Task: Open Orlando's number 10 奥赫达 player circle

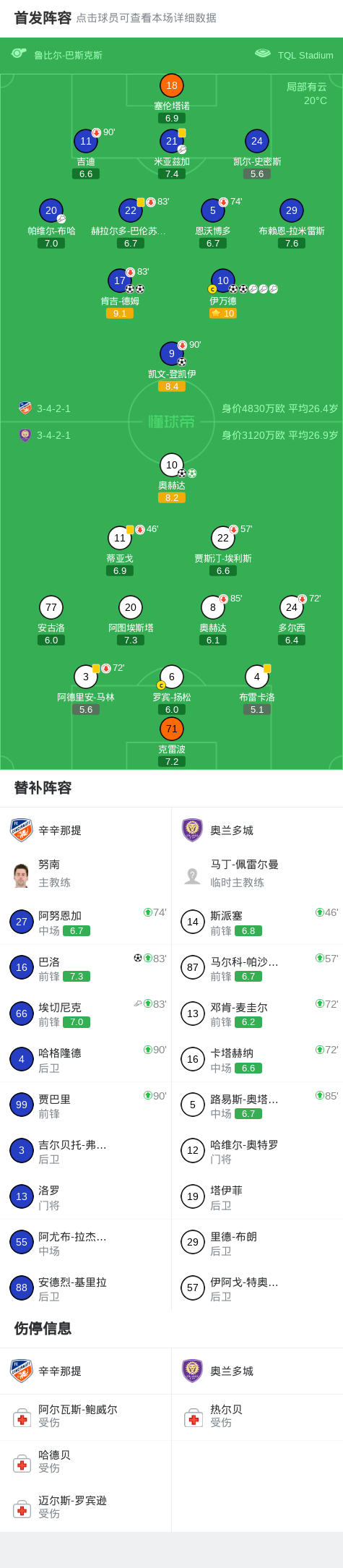Action: (172, 465)
